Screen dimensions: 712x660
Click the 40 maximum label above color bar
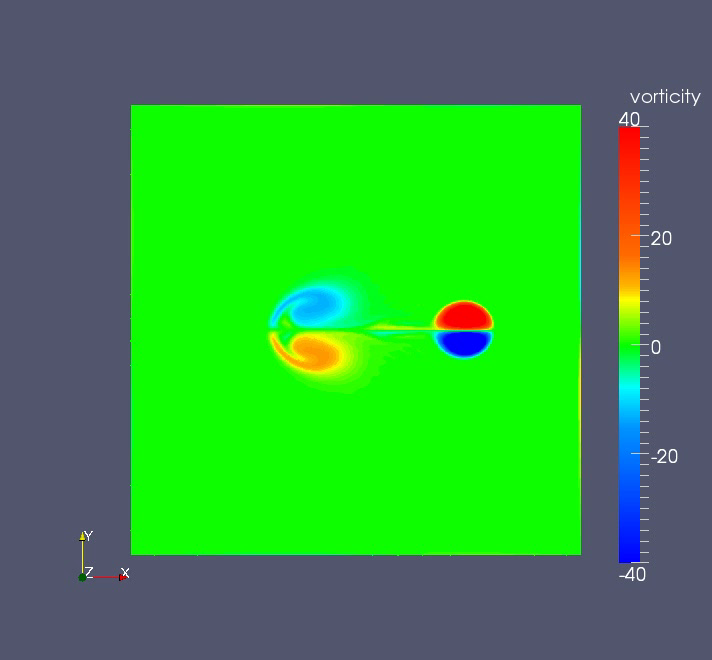pyautogui.click(x=629, y=119)
